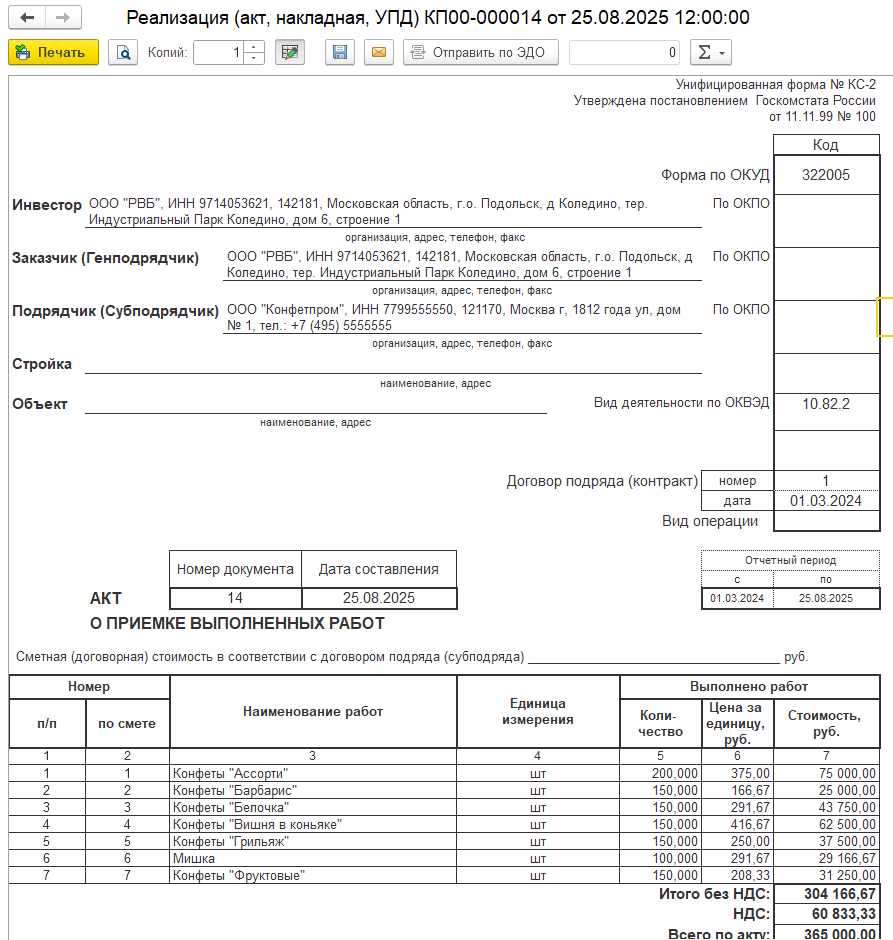Click the contract date 01.03.2024 cell
This screenshot has width=893, height=940.
(826, 501)
